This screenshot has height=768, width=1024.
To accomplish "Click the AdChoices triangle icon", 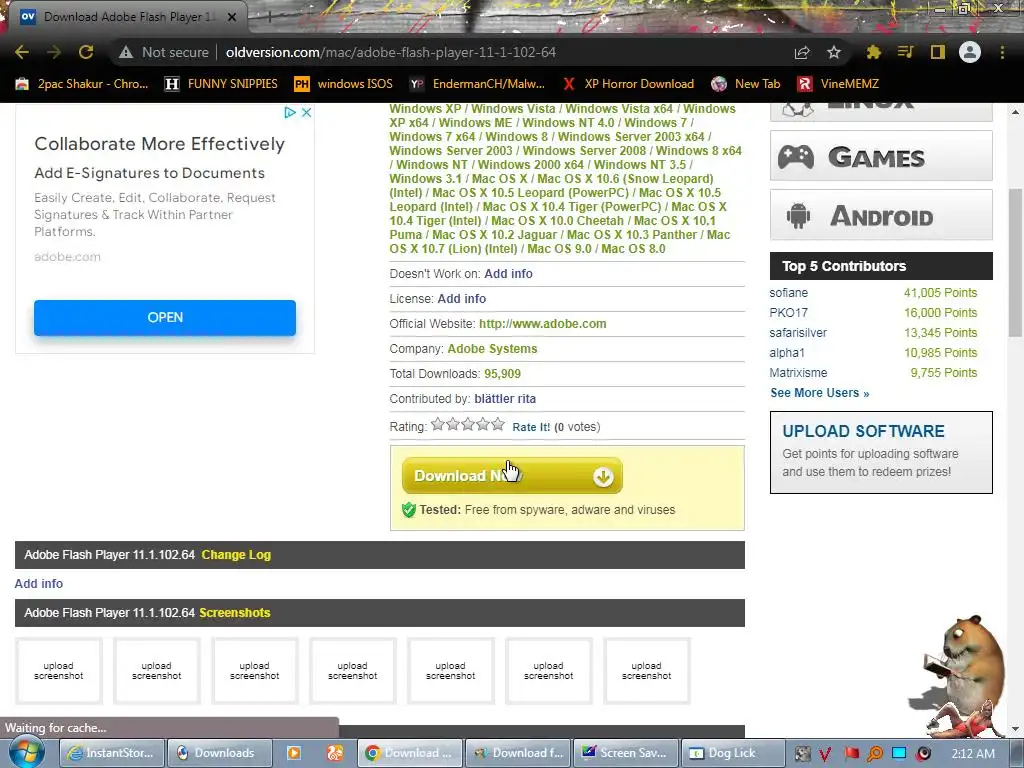I will (290, 112).
